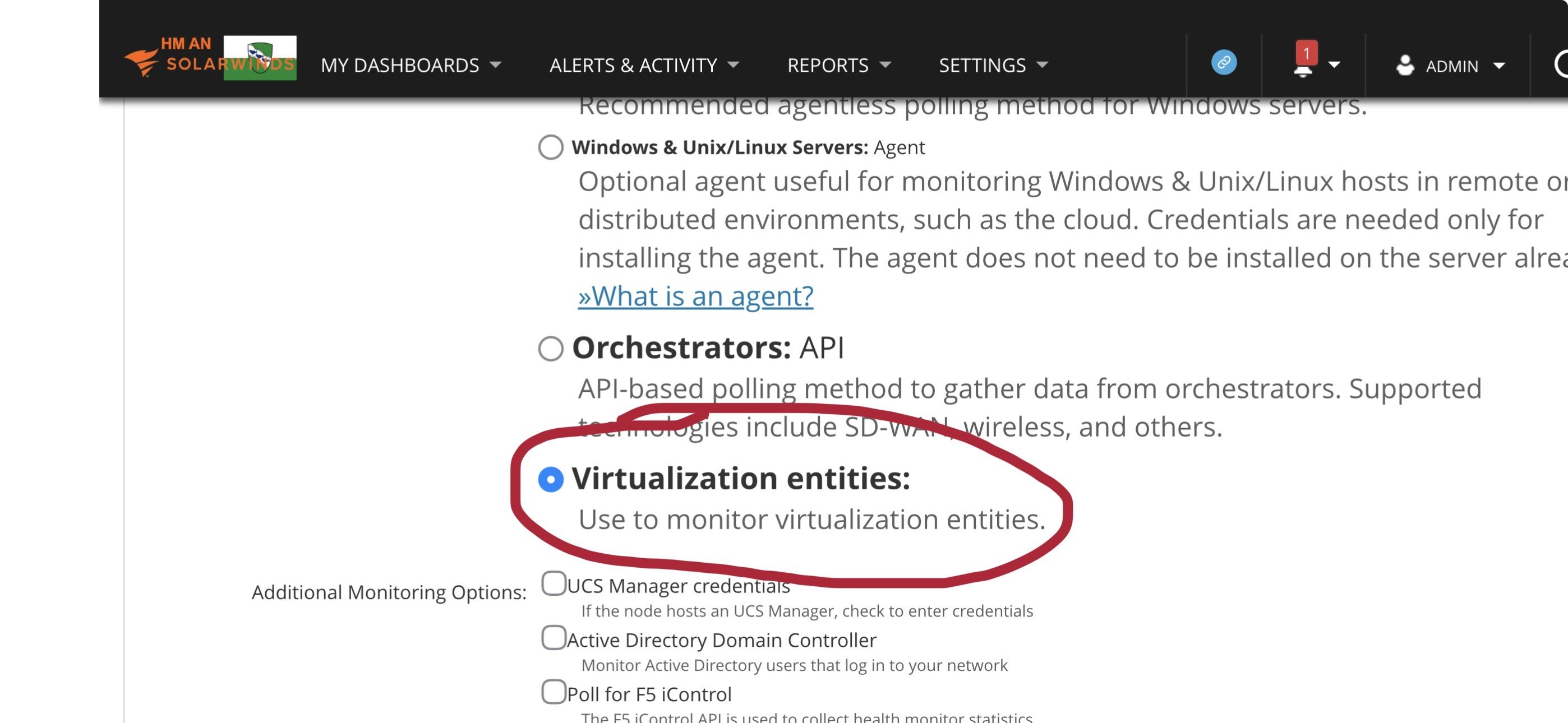Open the notification bell icon

pyautogui.click(x=1303, y=71)
